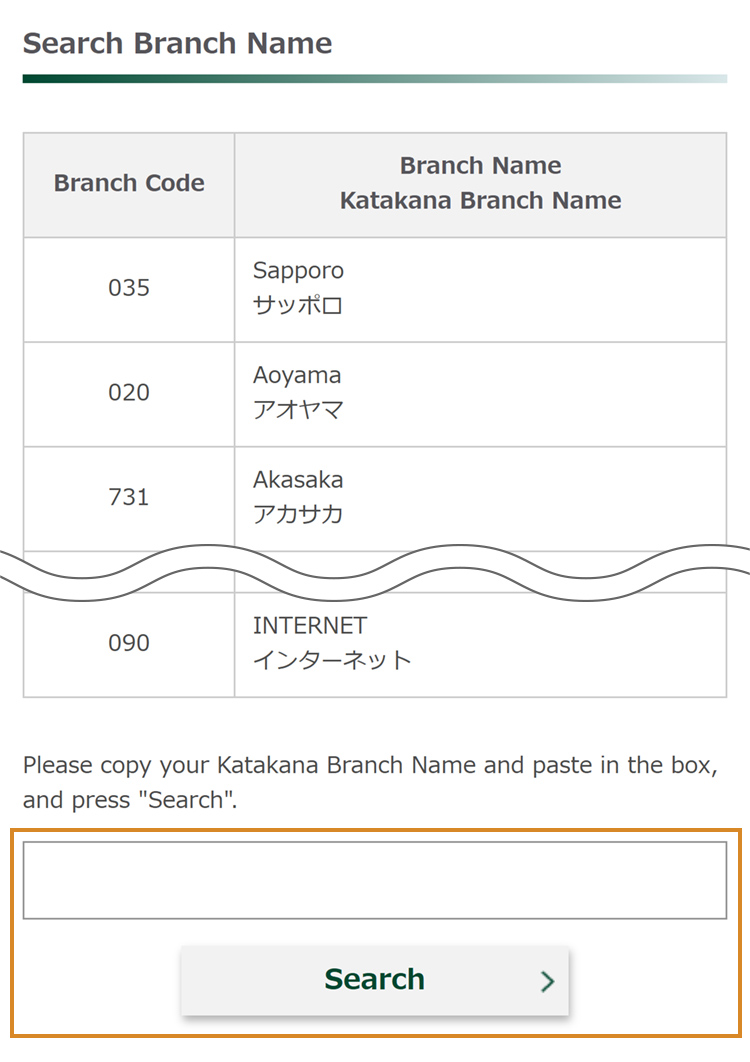Select branch code 035 cell
Image resolution: width=750 pixels, height=1062 pixels.
click(129, 289)
